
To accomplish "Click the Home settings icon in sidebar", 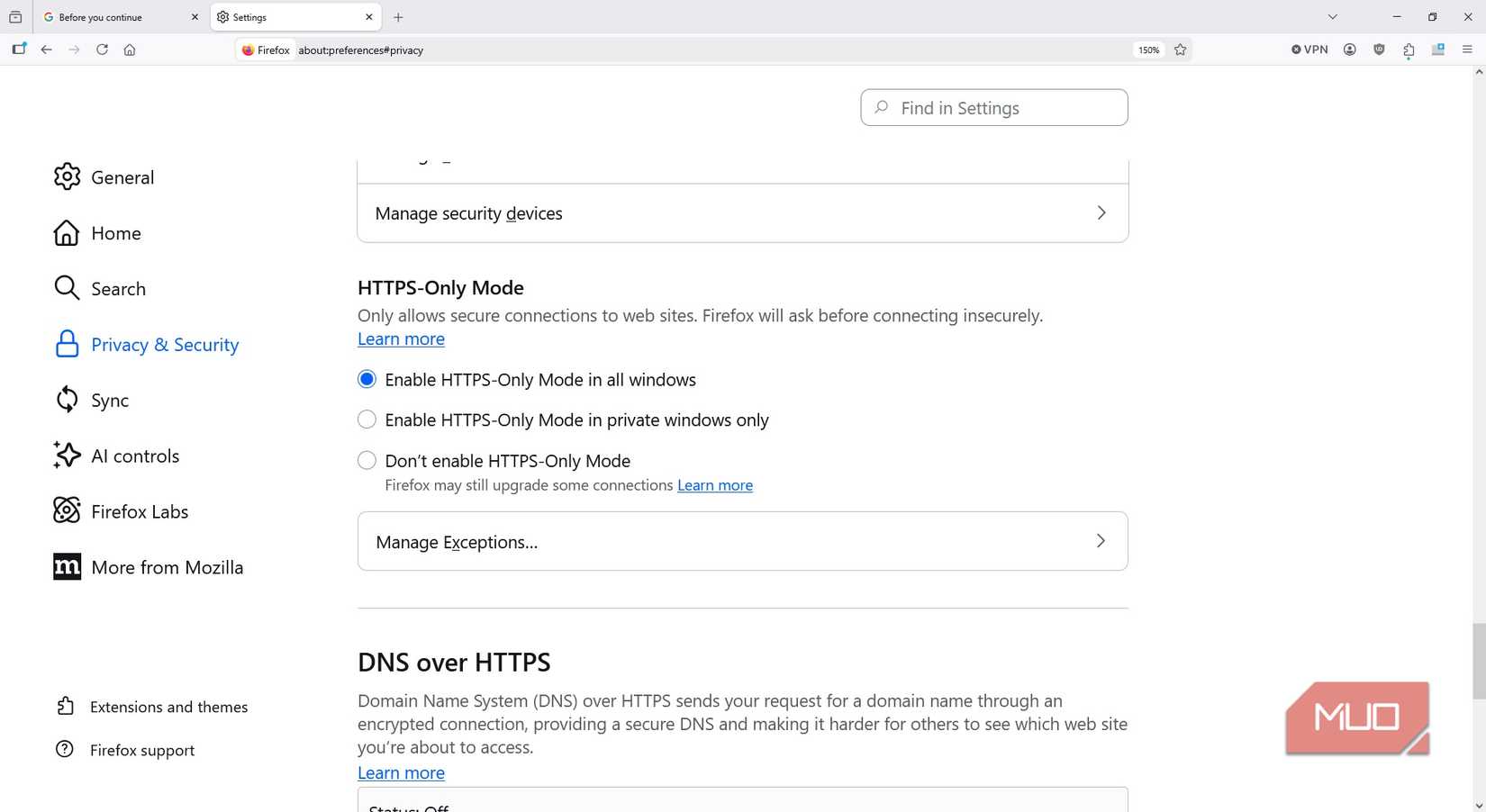I will (67, 233).
